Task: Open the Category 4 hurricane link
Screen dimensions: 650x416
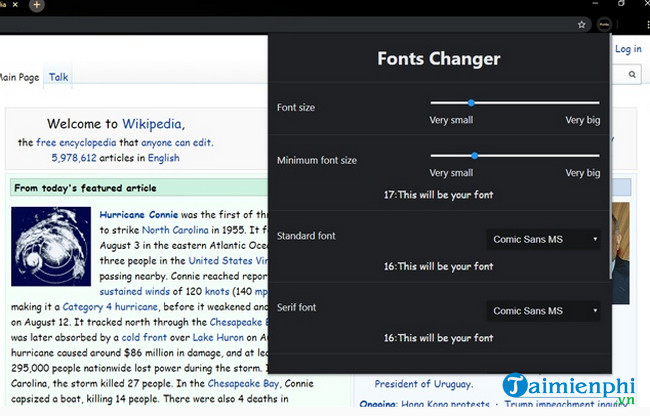Action: tap(110, 307)
